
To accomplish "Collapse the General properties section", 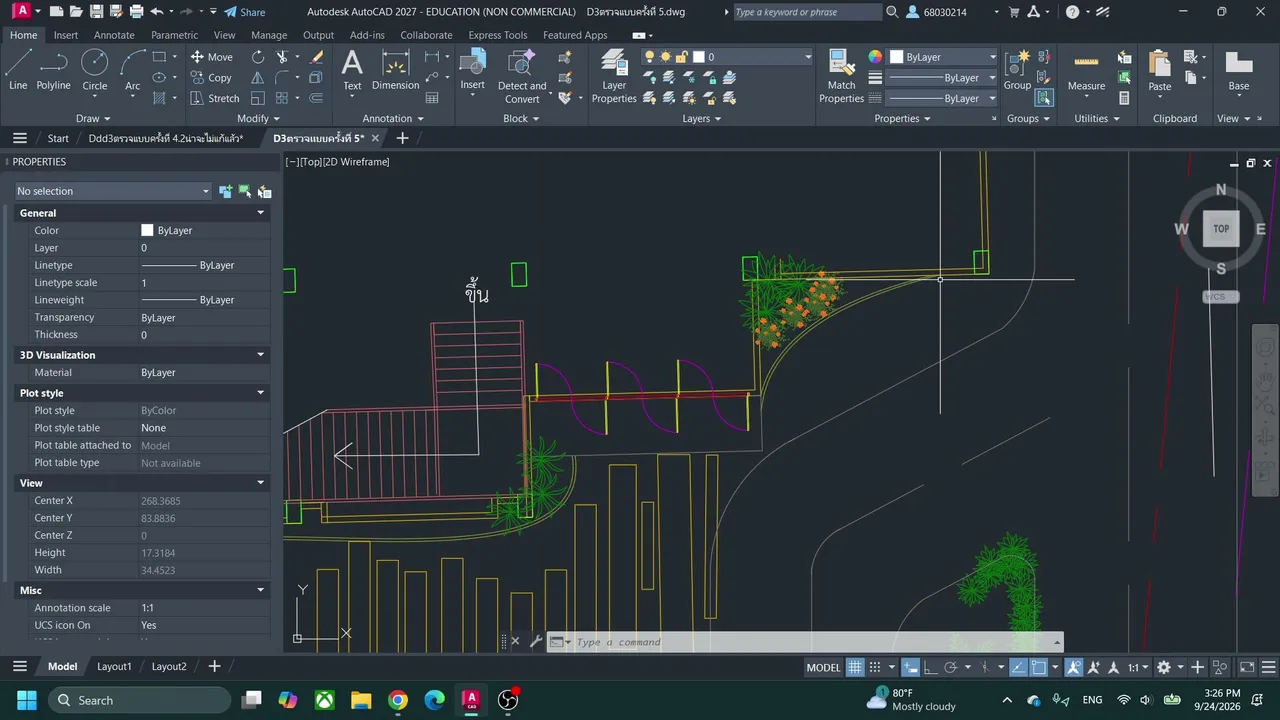I will click(x=261, y=213).
